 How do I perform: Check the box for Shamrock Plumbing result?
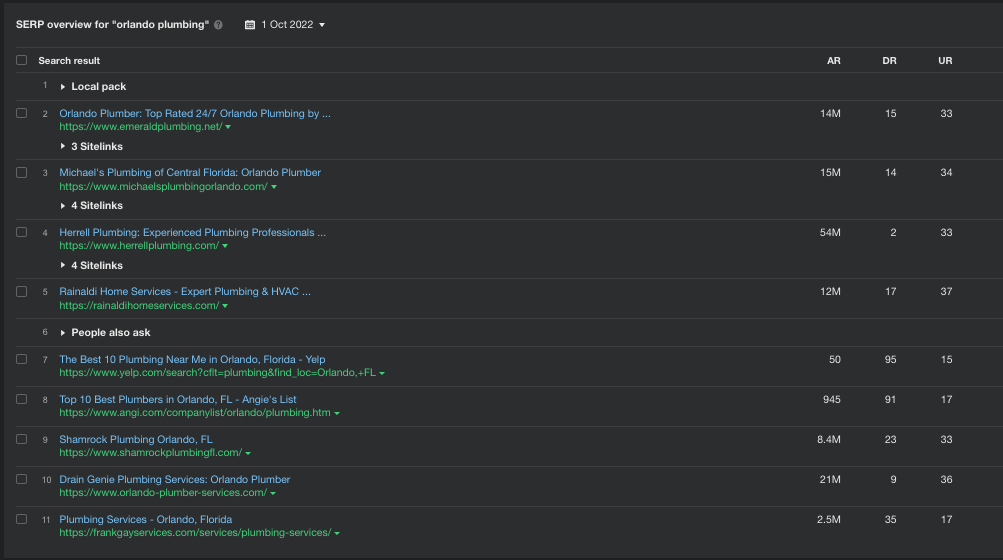pyautogui.click(x=22, y=440)
